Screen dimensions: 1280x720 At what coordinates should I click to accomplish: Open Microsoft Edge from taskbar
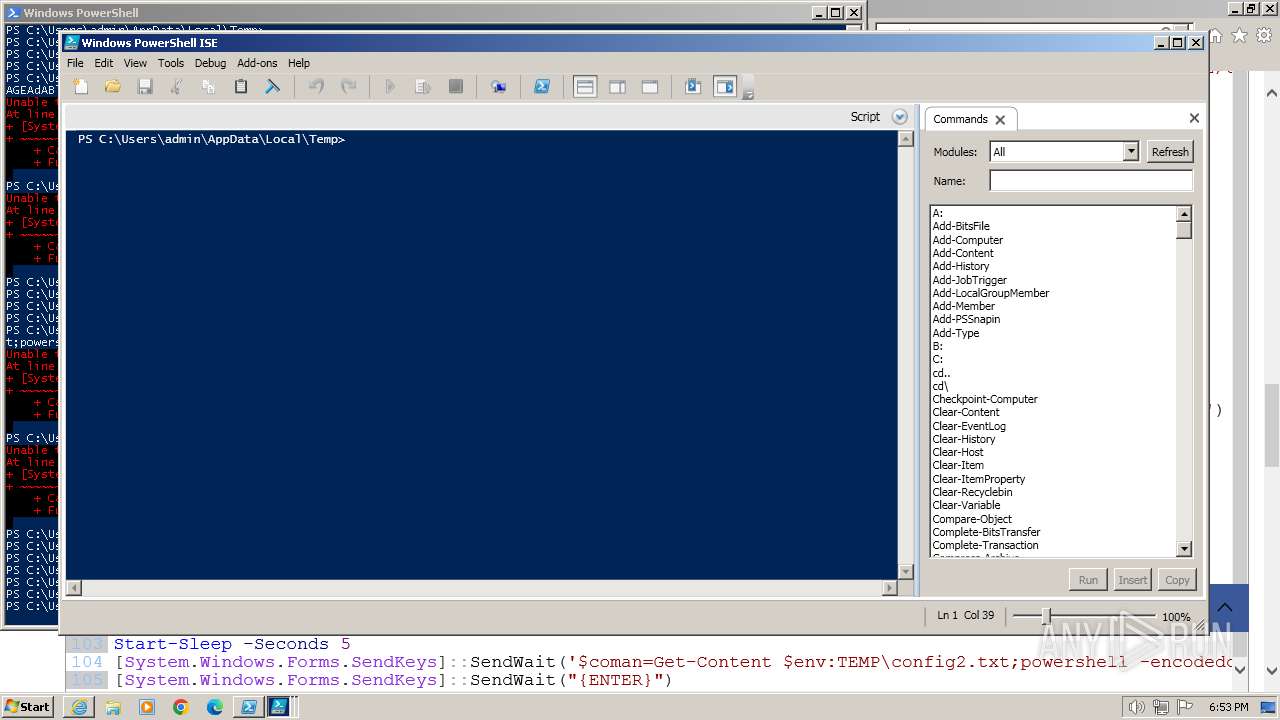tap(215, 707)
